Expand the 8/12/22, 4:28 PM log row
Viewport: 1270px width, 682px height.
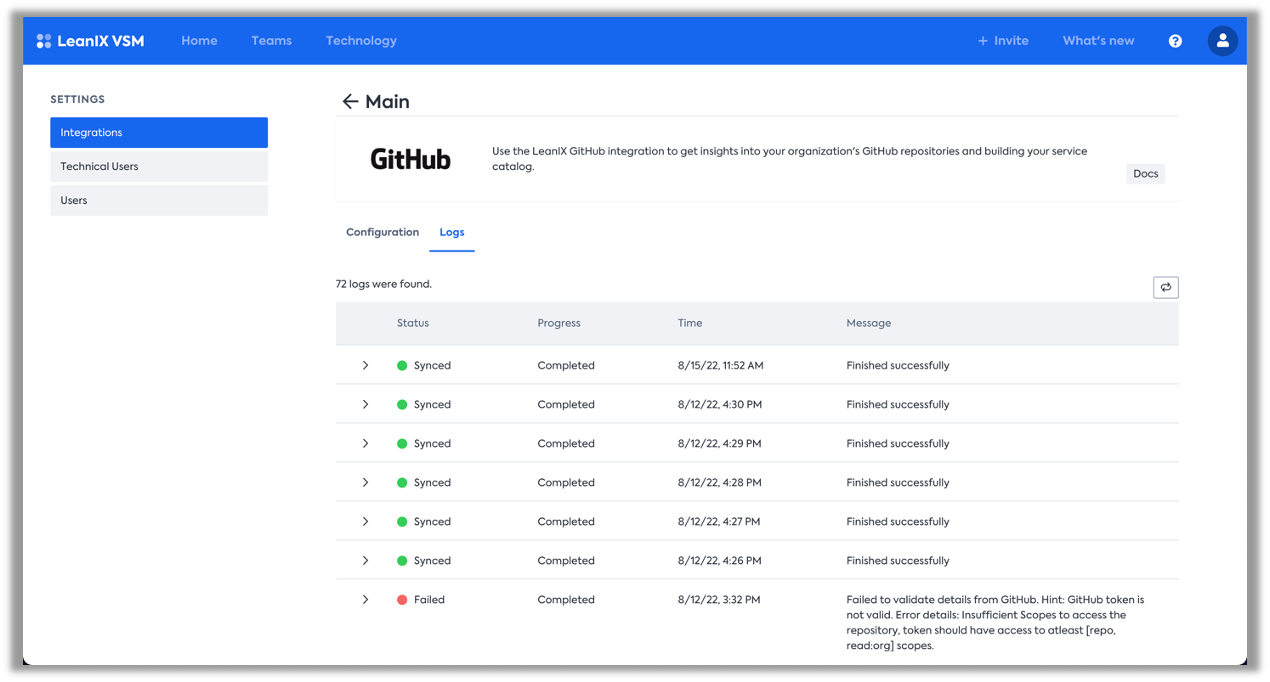365,483
